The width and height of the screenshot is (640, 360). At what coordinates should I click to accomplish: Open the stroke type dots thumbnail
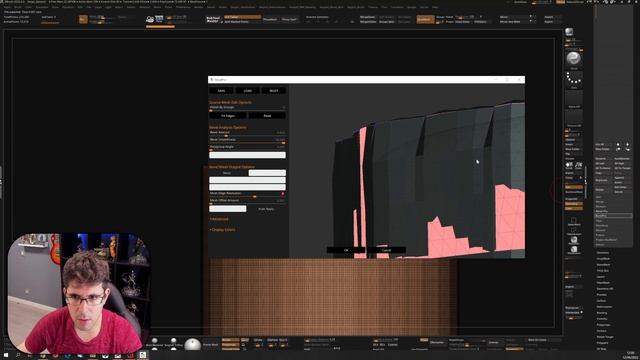574,79
